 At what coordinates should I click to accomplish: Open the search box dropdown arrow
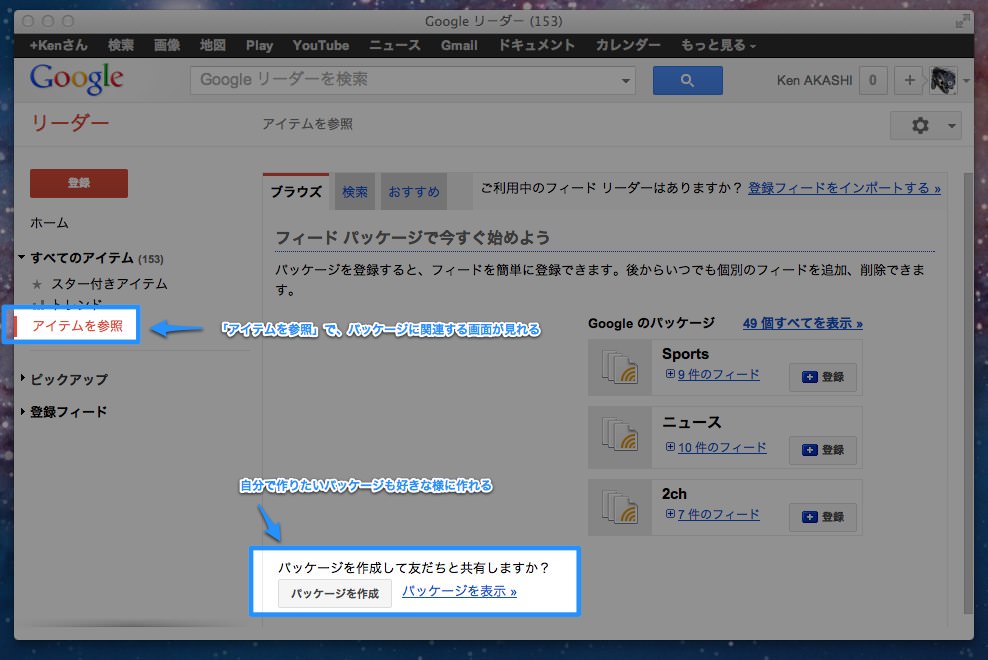[625, 81]
